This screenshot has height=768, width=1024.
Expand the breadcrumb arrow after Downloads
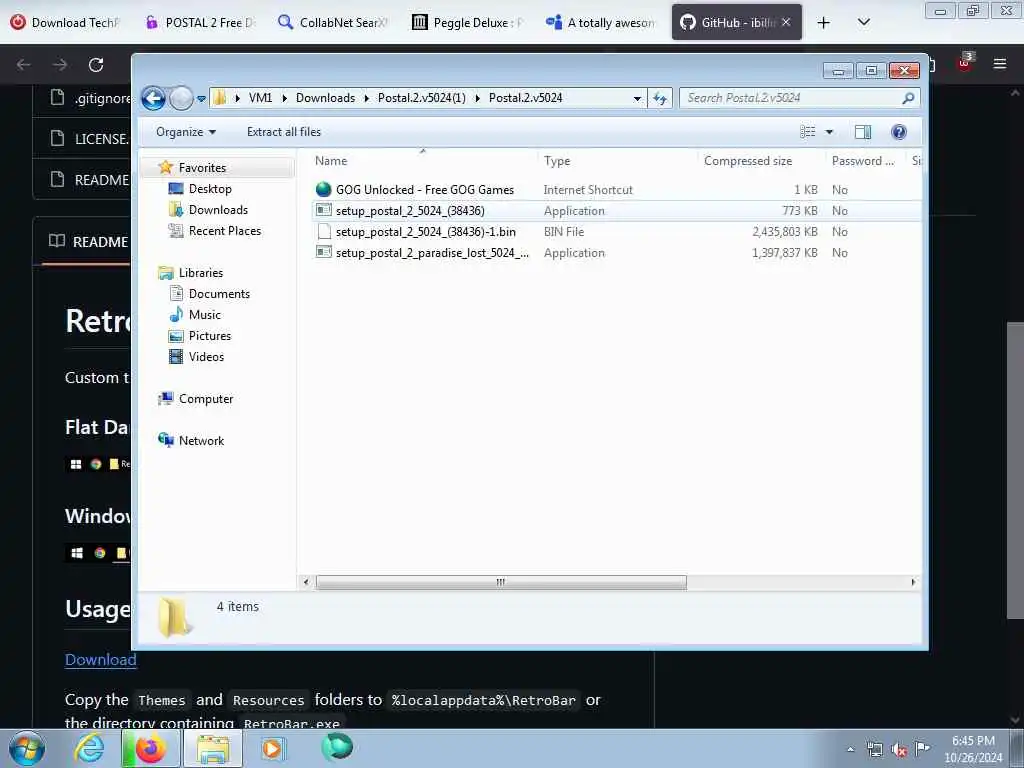click(x=366, y=99)
